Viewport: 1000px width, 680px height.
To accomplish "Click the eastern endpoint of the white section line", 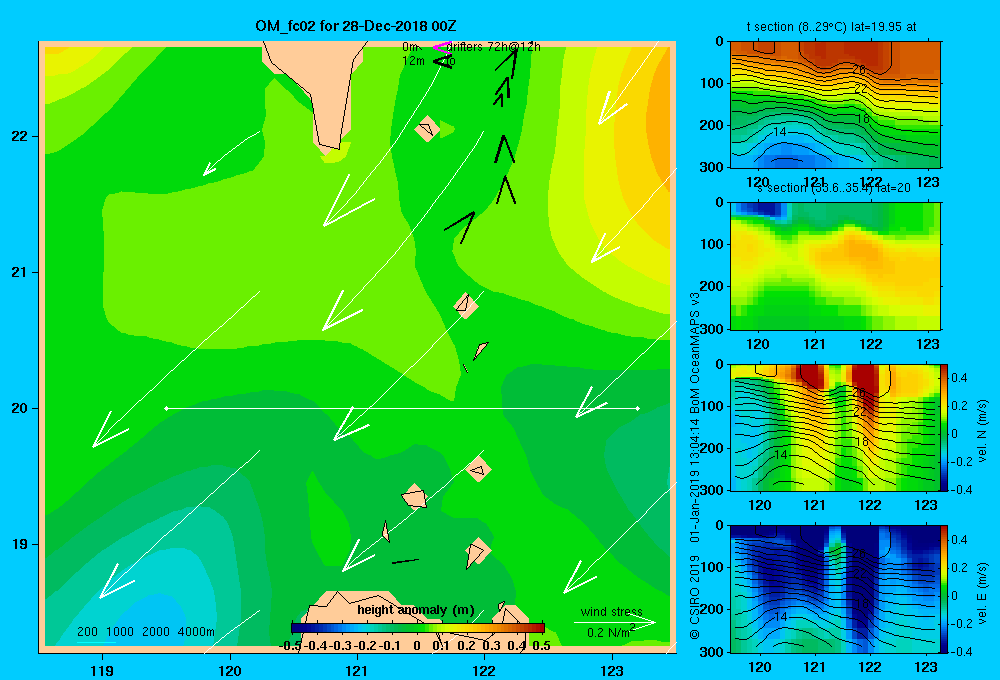I will (638, 408).
